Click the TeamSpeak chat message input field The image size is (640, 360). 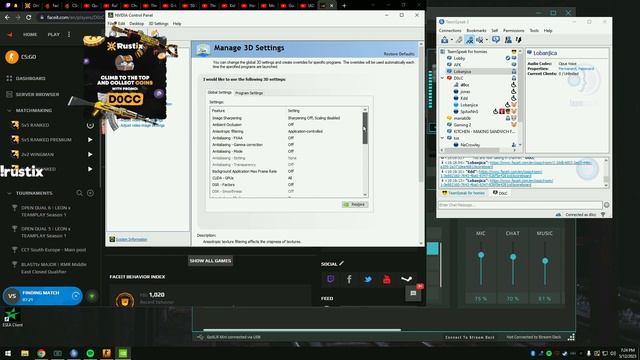coord(520,205)
